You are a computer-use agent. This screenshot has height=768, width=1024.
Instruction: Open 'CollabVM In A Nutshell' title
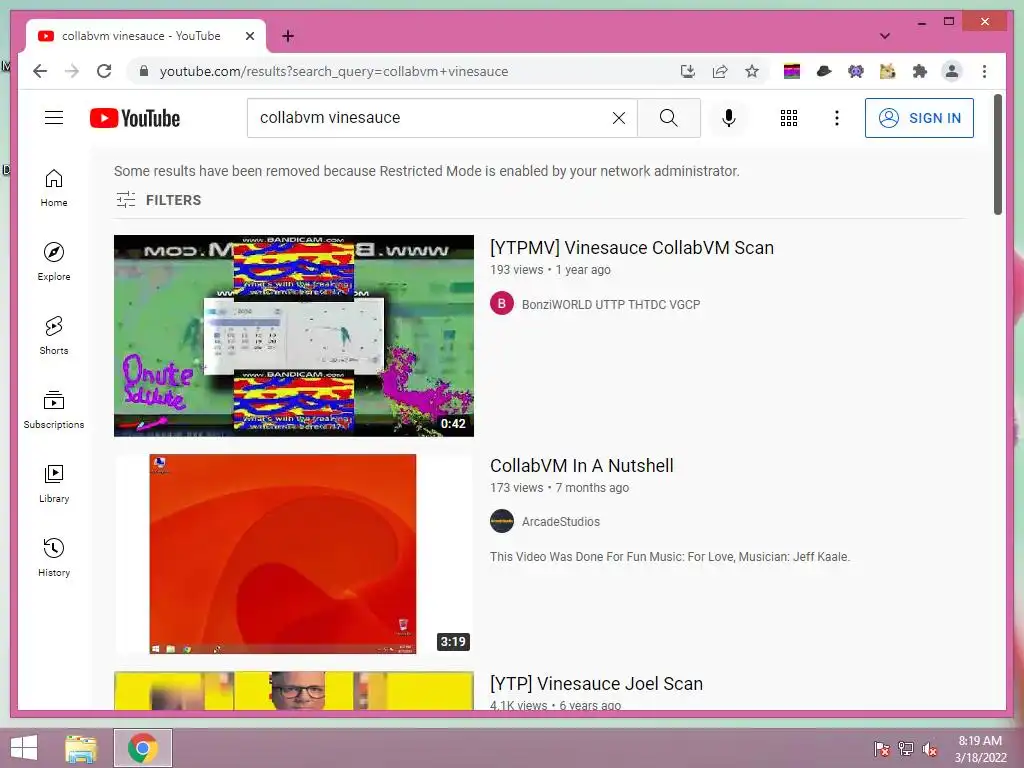(x=581, y=466)
